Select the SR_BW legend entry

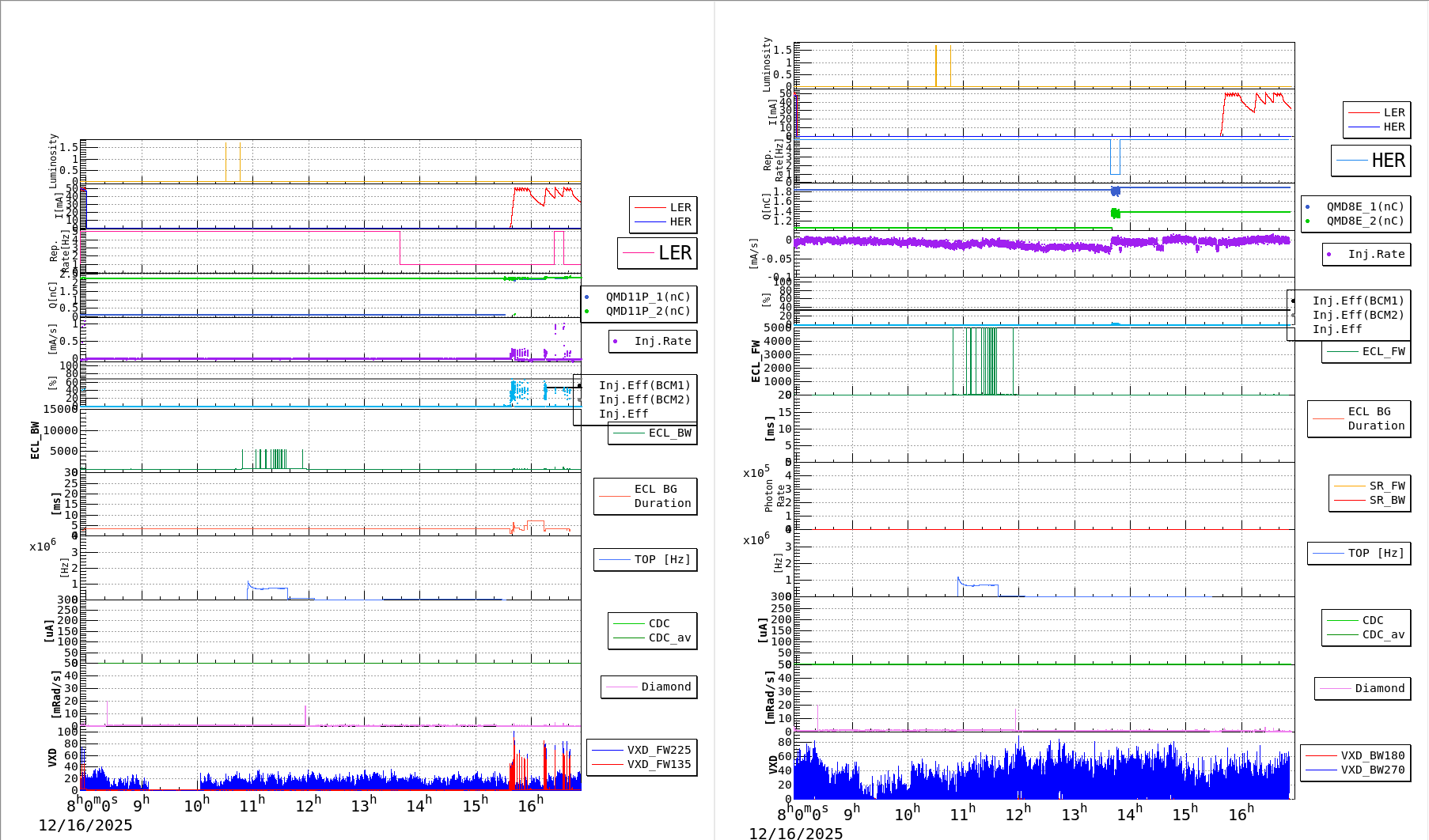(1386, 500)
